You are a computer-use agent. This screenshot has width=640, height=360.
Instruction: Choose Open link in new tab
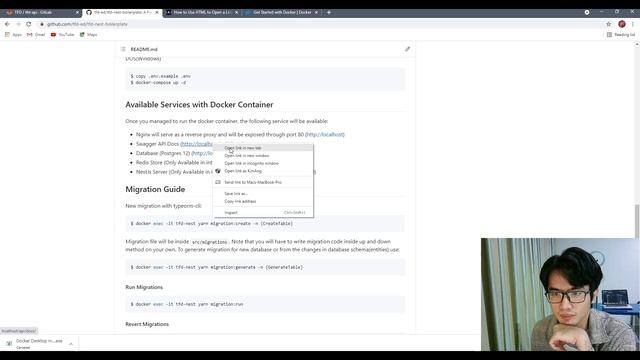click(263, 148)
